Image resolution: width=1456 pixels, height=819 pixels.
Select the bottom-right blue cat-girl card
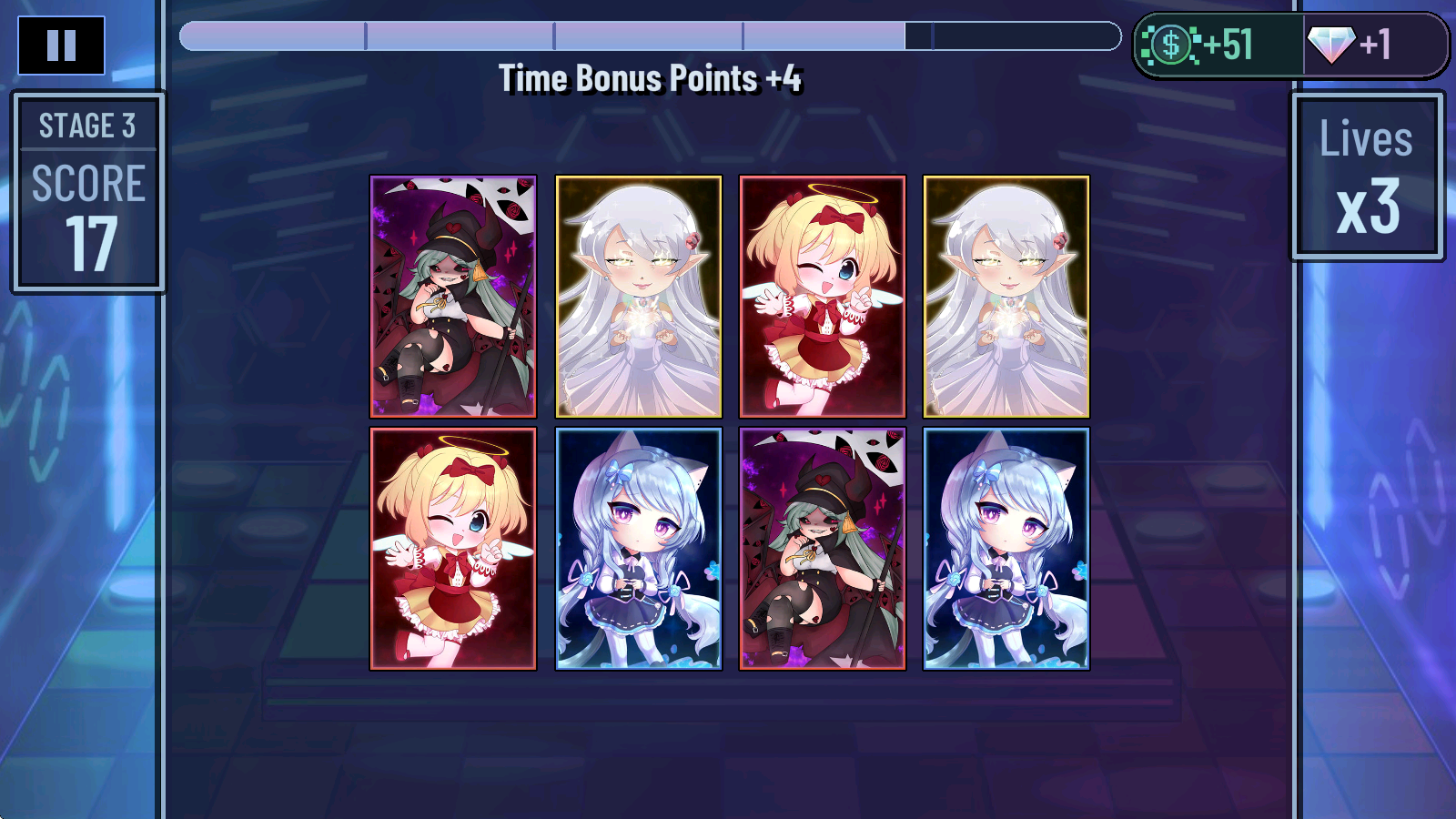point(1006,549)
